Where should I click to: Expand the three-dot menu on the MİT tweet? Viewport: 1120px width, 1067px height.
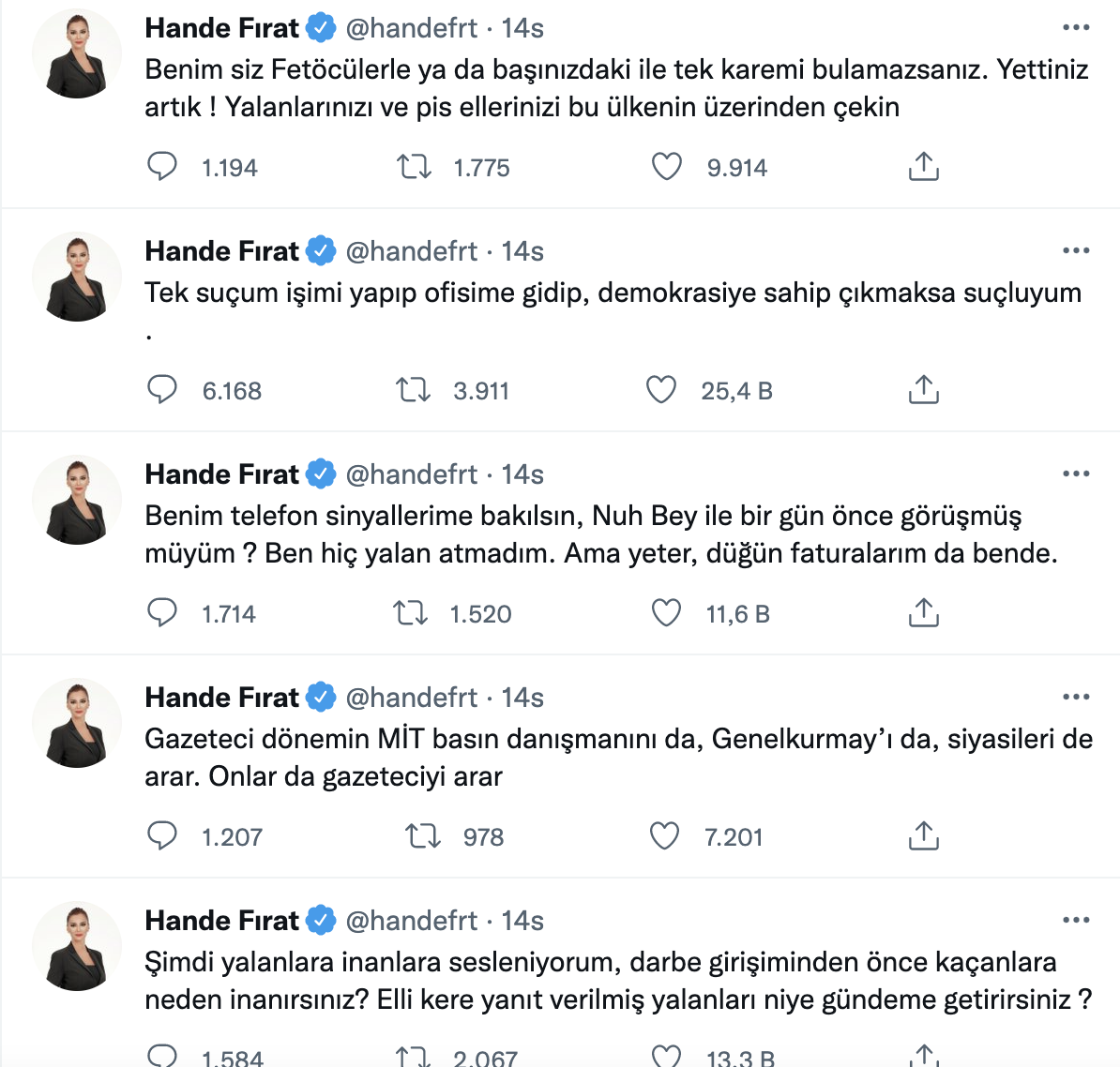click(x=1076, y=698)
